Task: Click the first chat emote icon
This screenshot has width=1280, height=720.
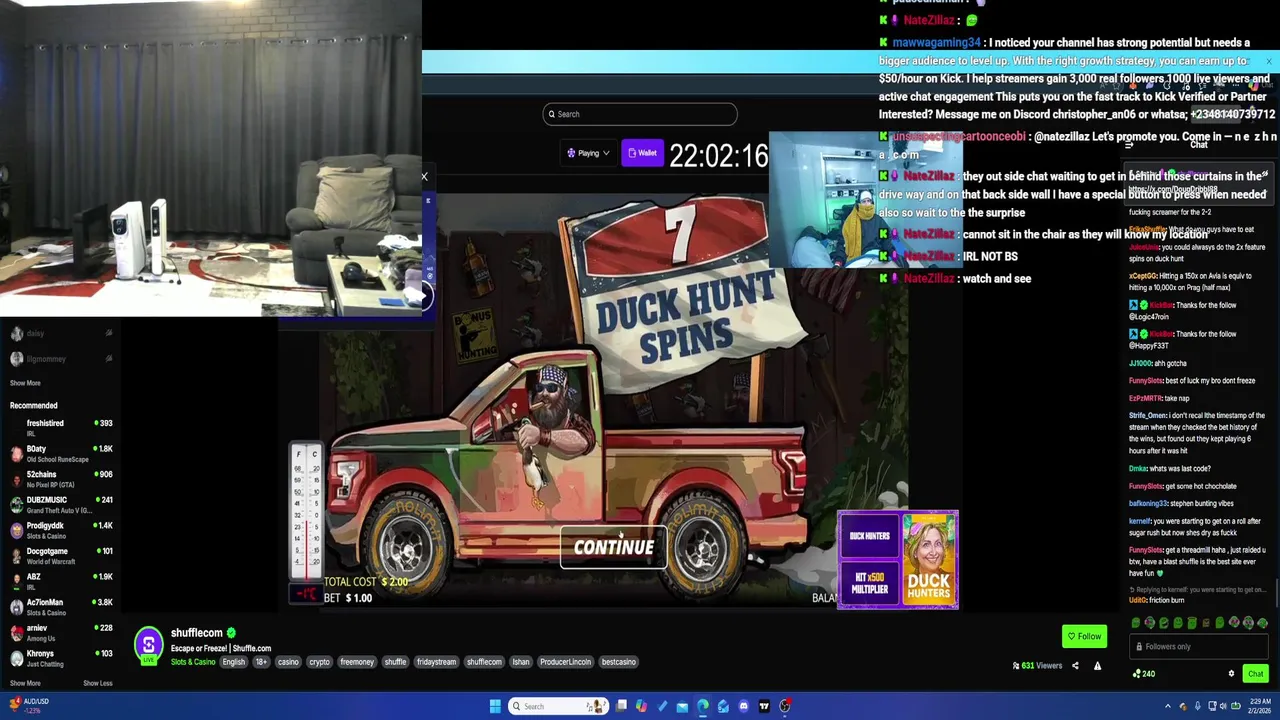Action: pyautogui.click(x=1136, y=623)
